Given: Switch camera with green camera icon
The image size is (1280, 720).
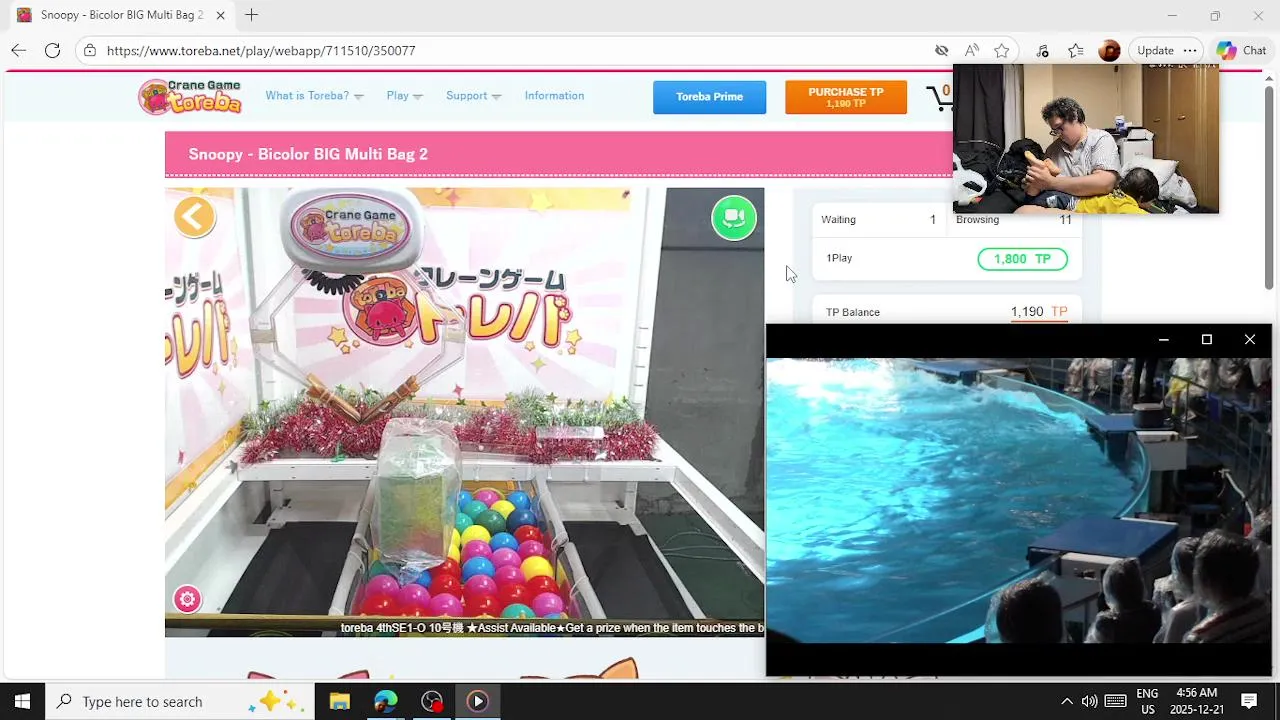Looking at the screenshot, I should [x=734, y=217].
